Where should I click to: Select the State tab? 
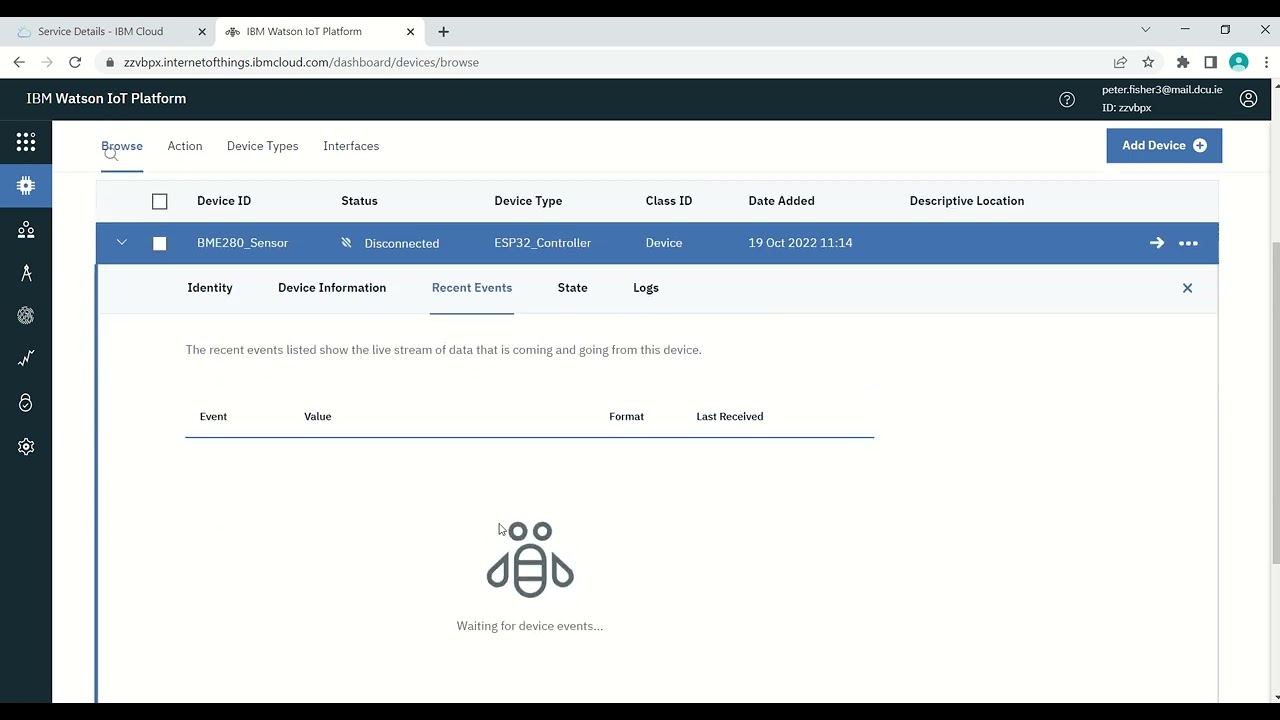572,288
